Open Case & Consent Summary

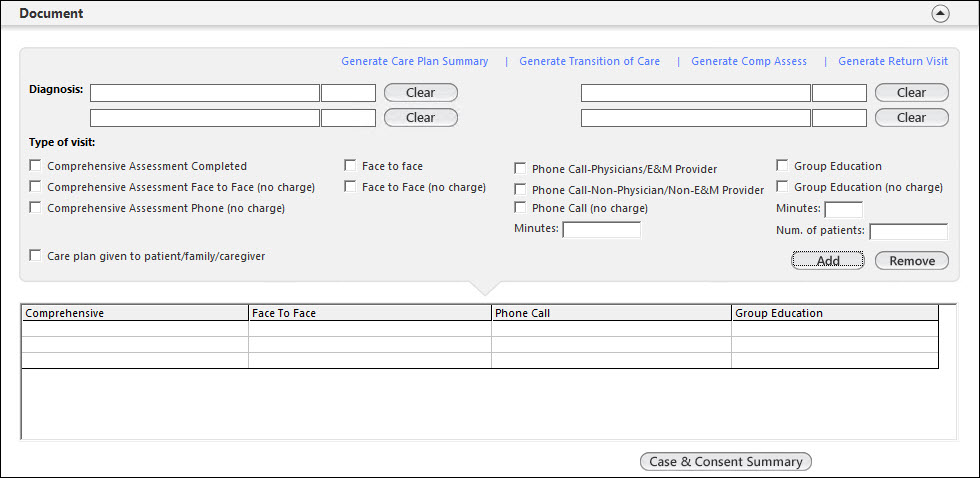pos(726,462)
